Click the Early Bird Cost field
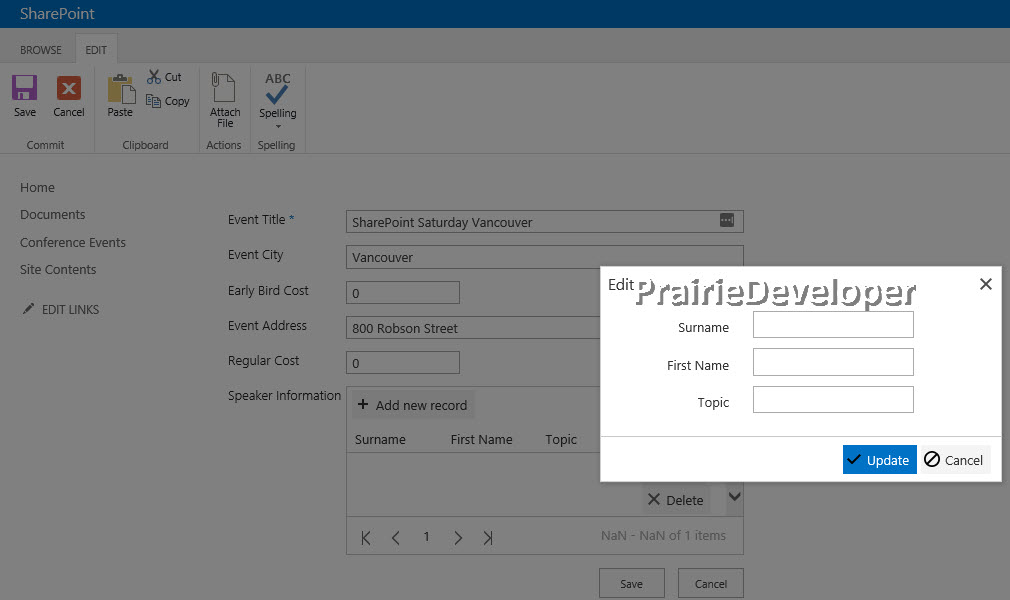 tap(403, 293)
